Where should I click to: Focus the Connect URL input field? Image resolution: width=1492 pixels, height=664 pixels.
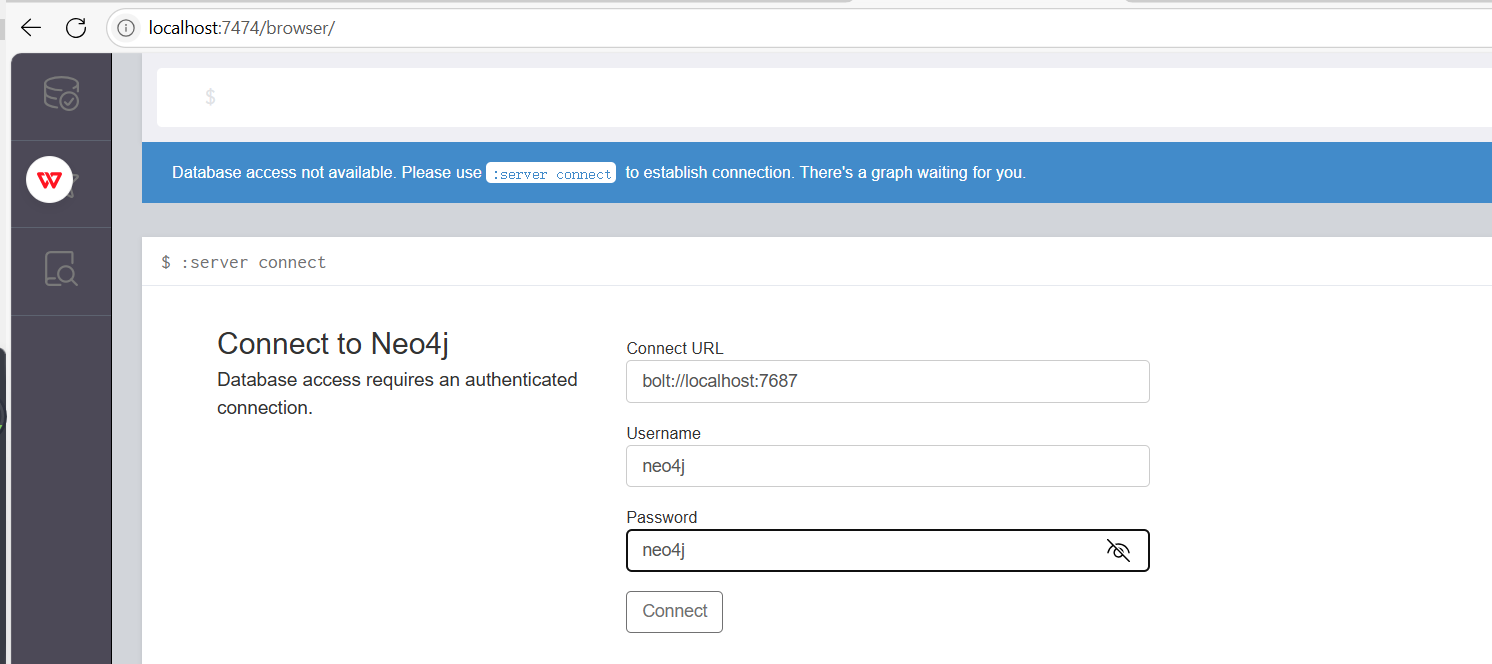[x=888, y=382]
